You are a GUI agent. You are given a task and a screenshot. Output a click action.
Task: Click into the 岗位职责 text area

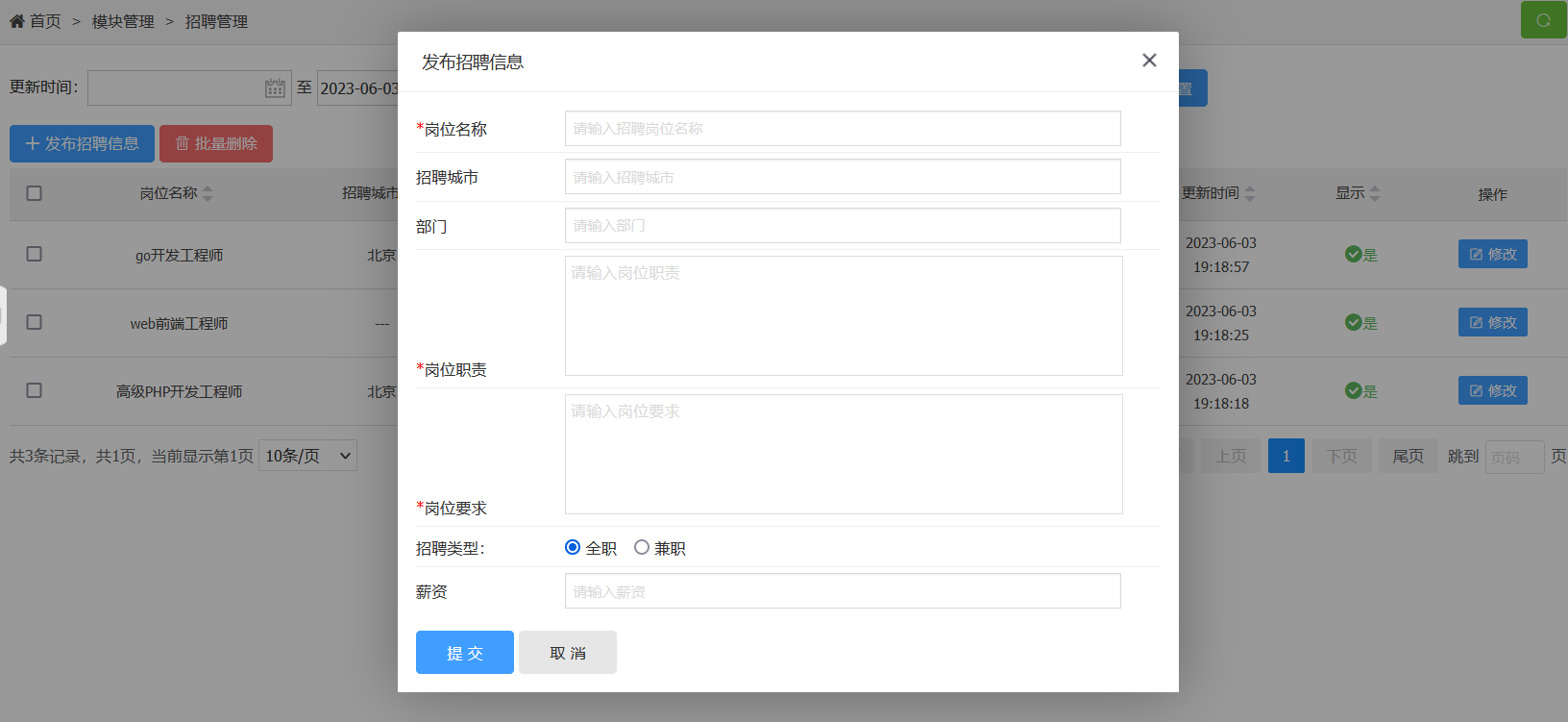(844, 316)
